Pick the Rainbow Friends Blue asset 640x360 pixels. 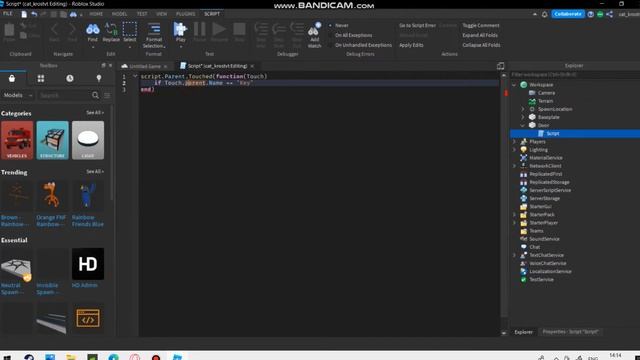click(87, 195)
